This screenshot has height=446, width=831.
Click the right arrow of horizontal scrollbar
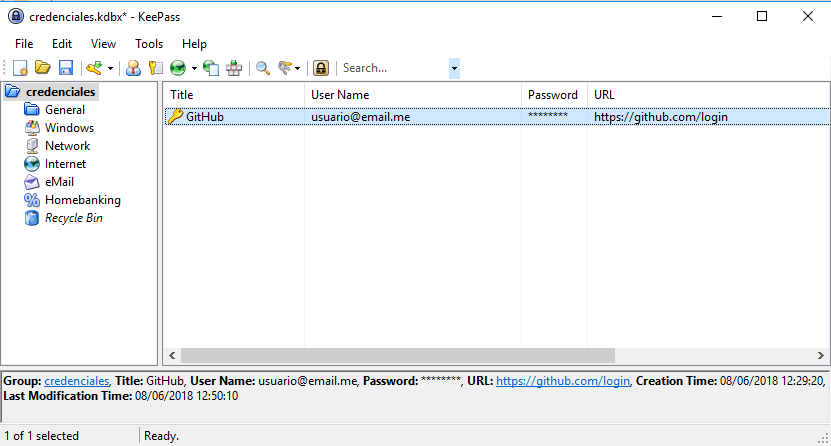pos(820,355)
